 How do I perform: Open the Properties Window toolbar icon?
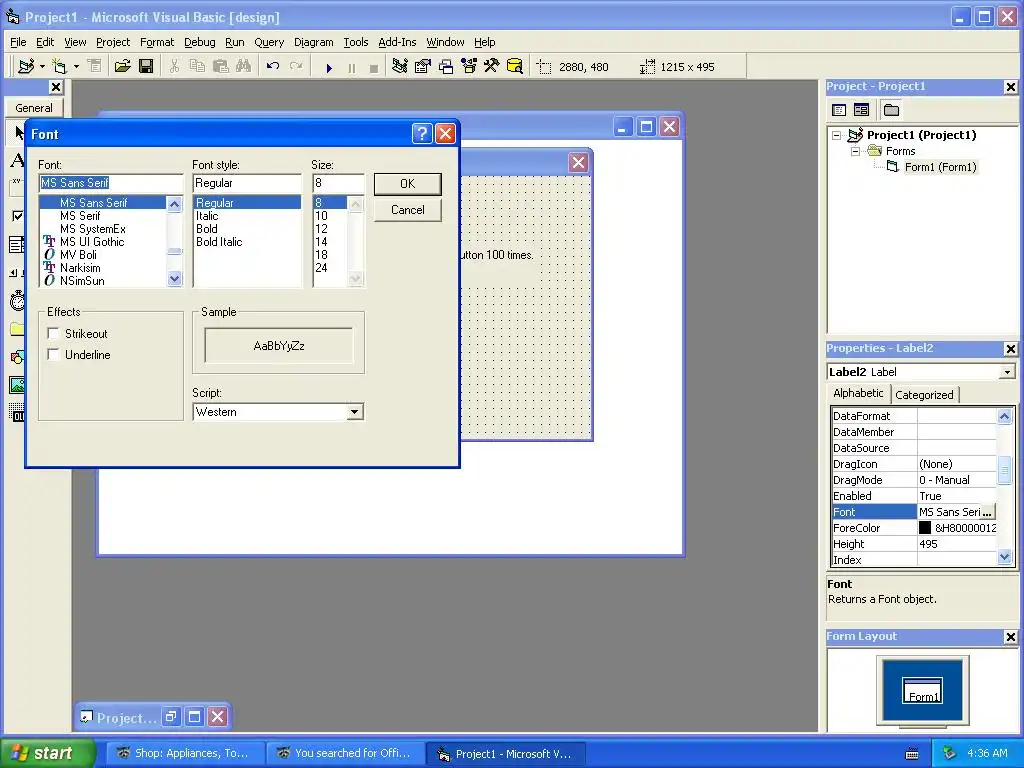click(x=423, y=67)
